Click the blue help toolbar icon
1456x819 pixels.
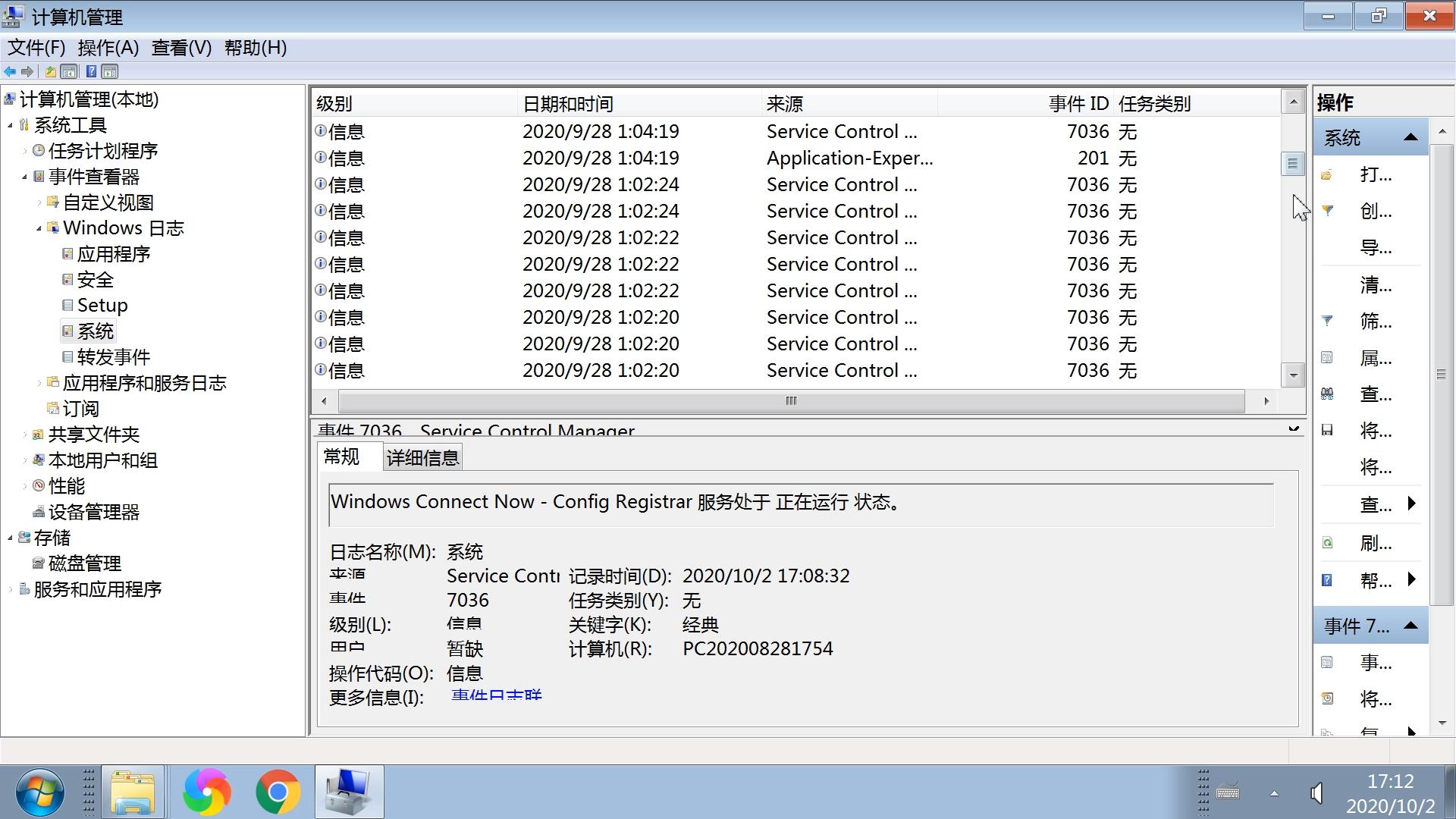(x=91, y=71)
